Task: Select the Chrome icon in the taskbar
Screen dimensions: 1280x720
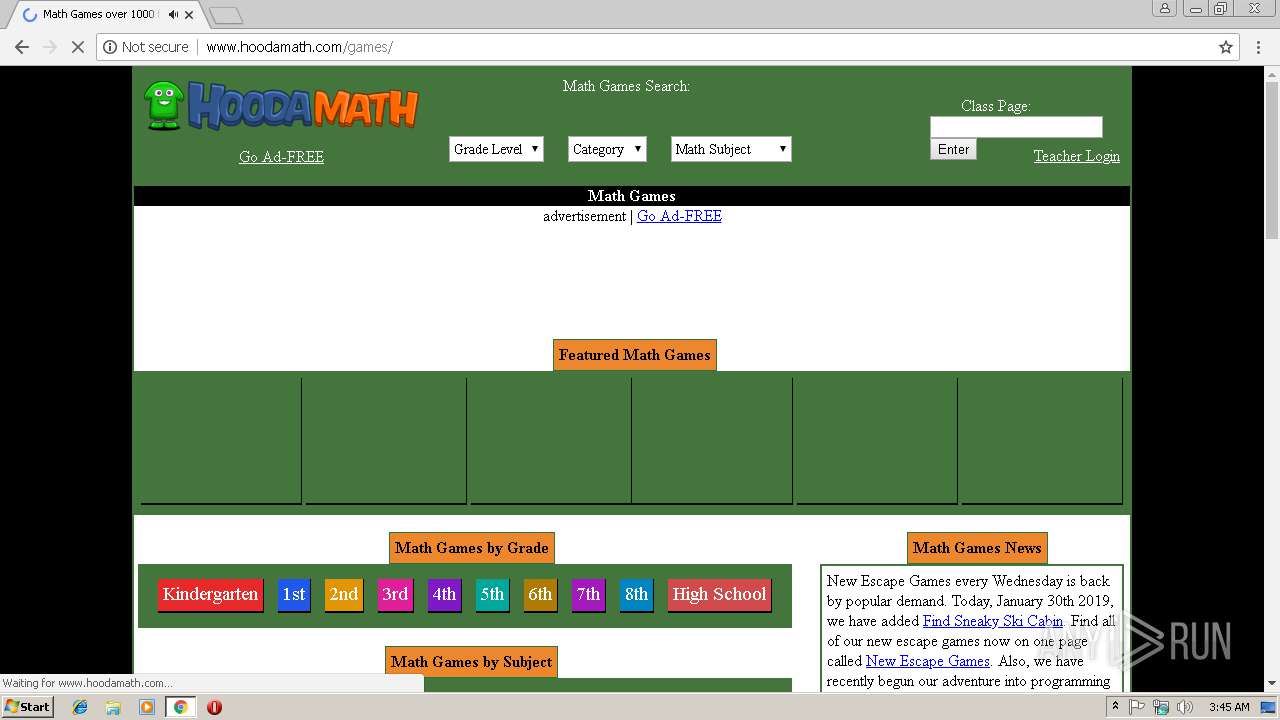Action: pos(180,707)
